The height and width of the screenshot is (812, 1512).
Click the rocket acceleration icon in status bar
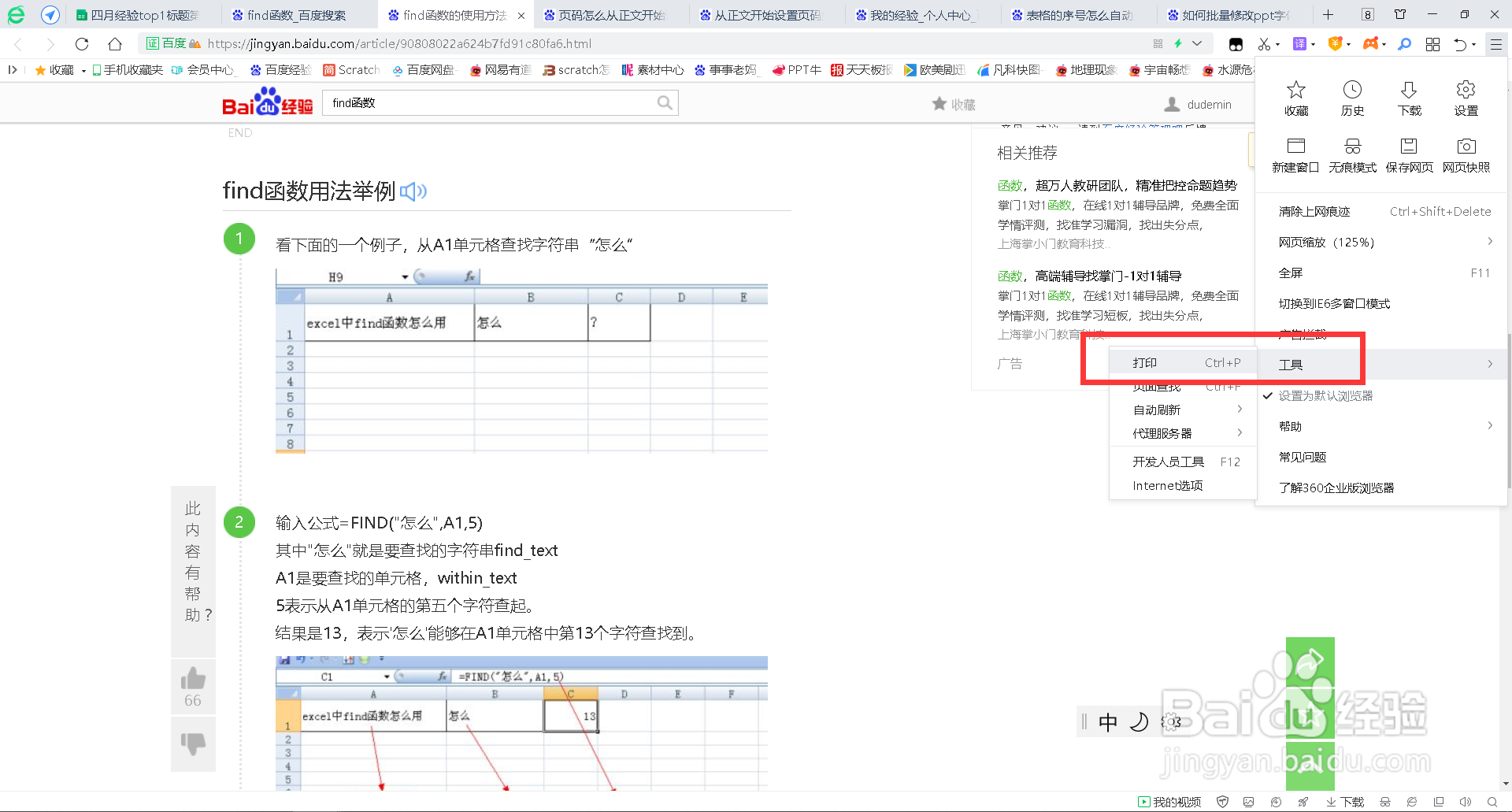tap(1304, 801)
